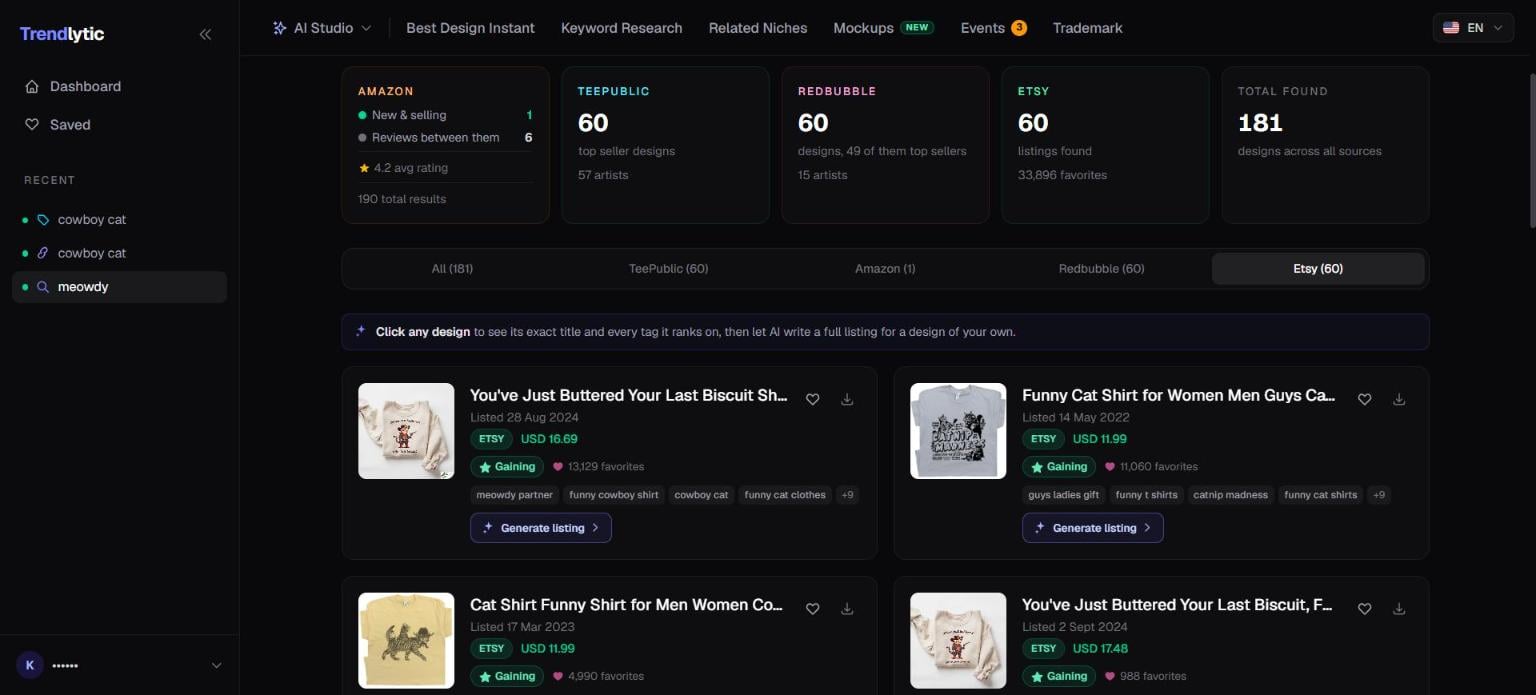The height and width of the screenshot is (695, 1536).
Task: Select the Redbubble (60) tab
Action: [1102, 269]
